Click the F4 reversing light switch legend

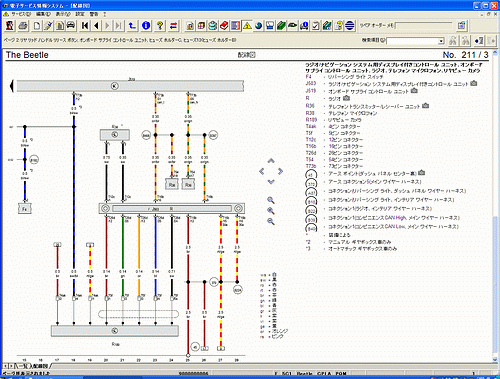click(344, 77)
